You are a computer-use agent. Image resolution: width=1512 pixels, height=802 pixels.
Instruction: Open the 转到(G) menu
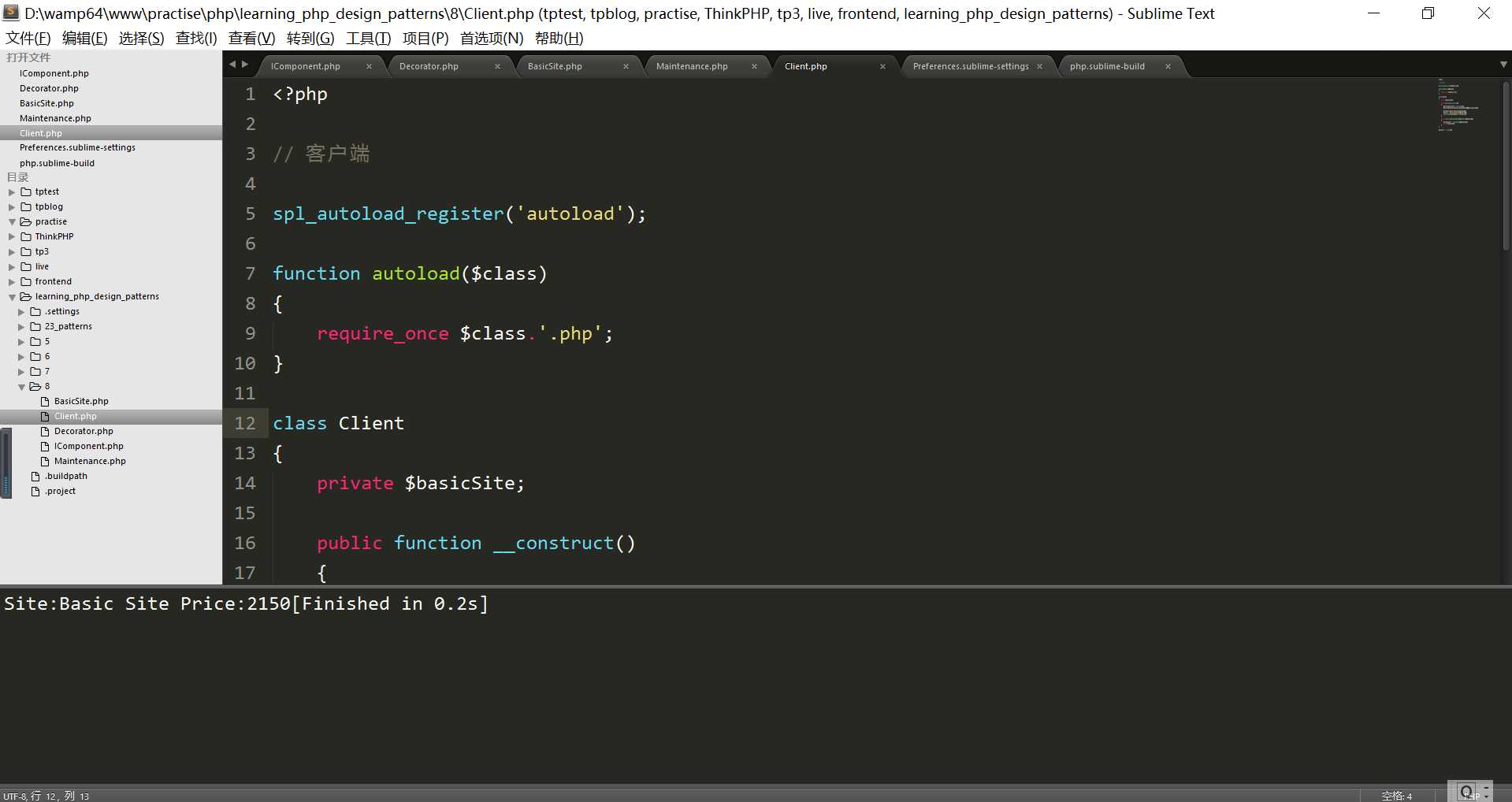click(x=310, y=38)
